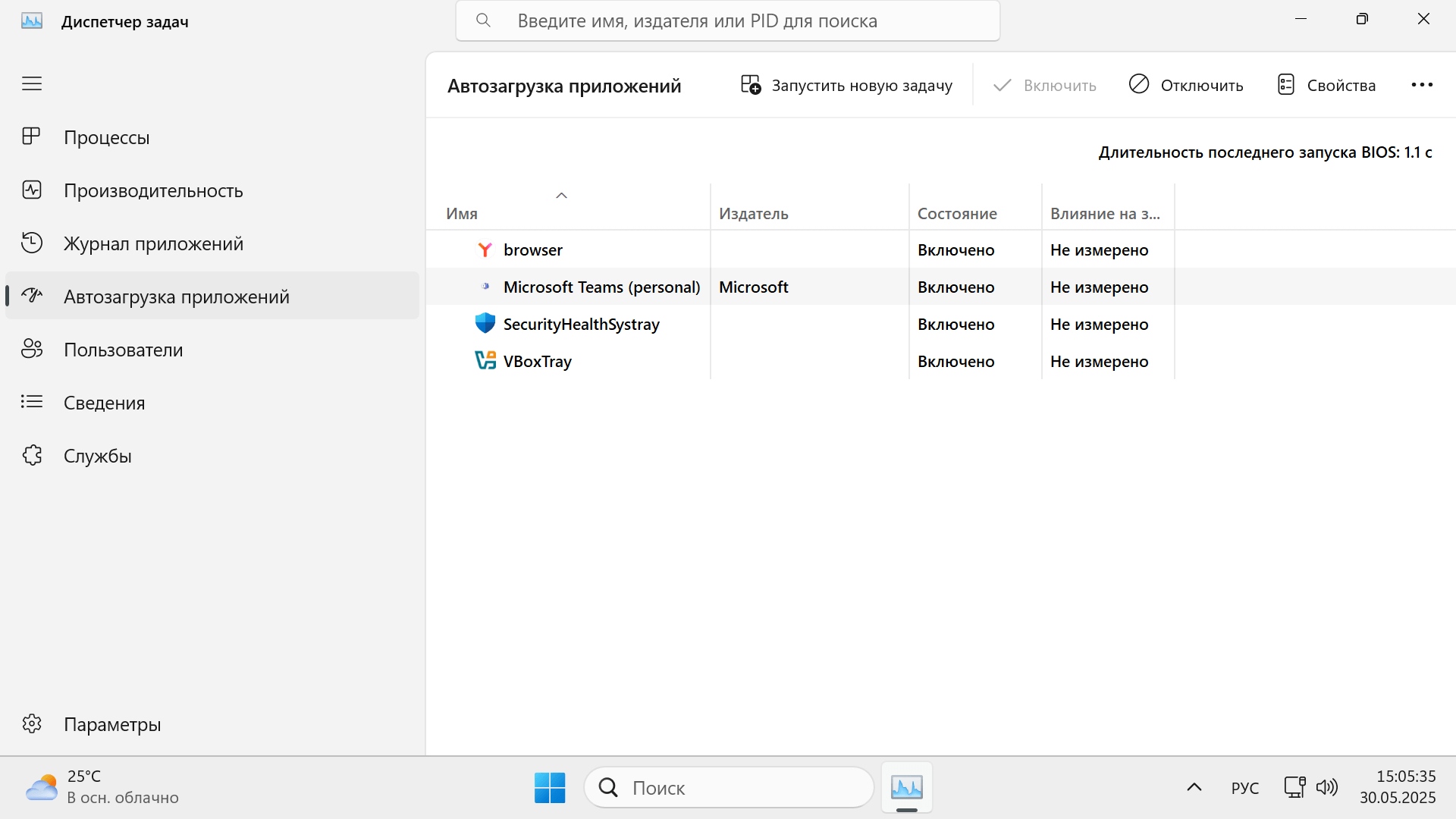The height and width of the screenshot is (819, 1456).
Task: Open the Пользователи page
Action: coord(123,350)
